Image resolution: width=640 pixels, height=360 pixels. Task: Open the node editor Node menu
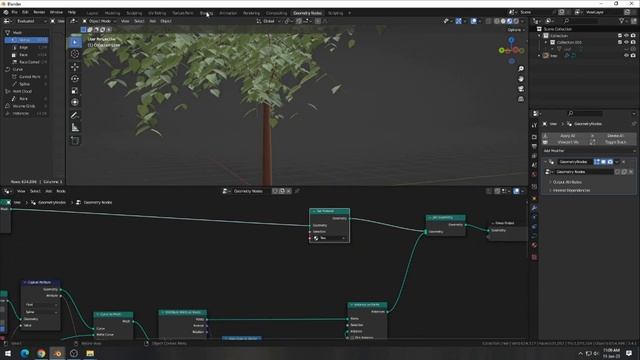[x=61, y=191]
